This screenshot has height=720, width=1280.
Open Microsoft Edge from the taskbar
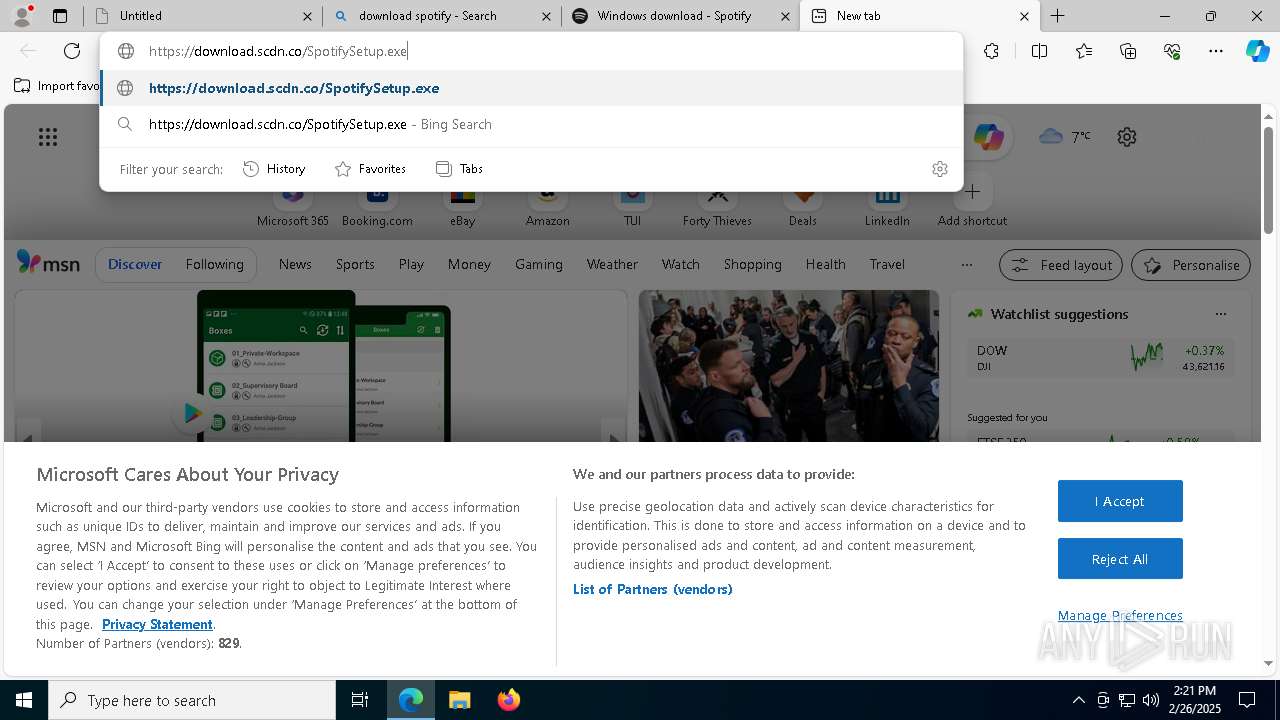pos(411,700)
